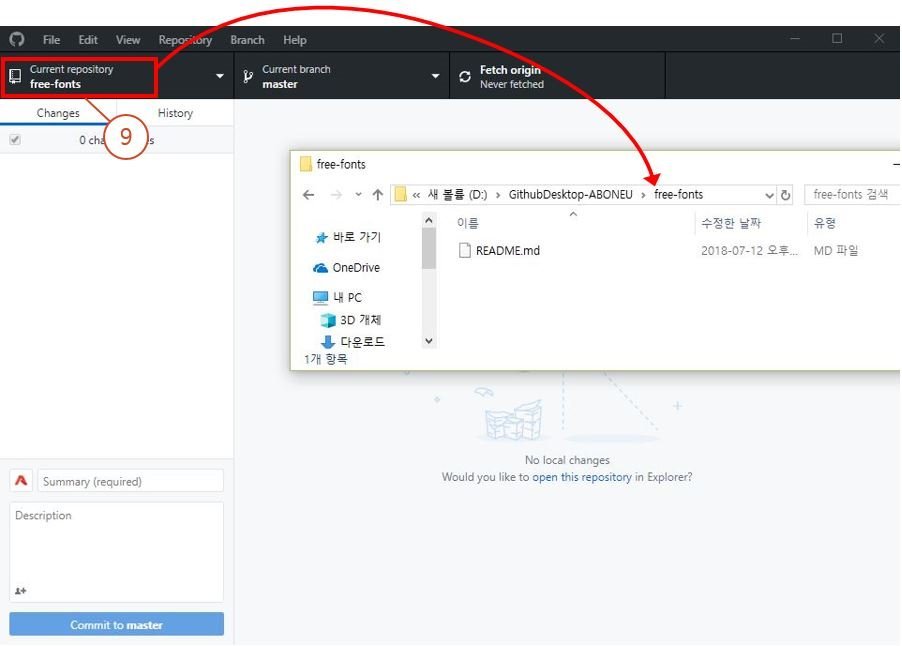Switch to the Changes tab

(x=58, y=113)
